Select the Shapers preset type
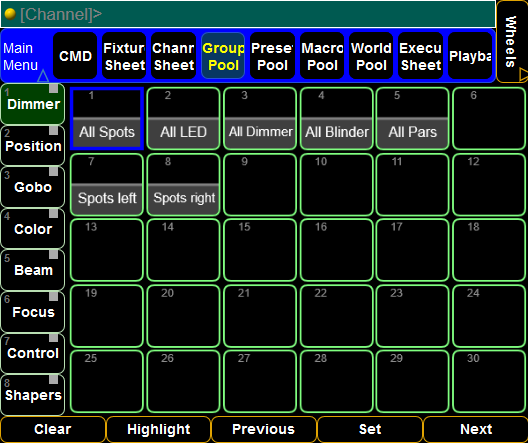 click(x=33, y=395)
